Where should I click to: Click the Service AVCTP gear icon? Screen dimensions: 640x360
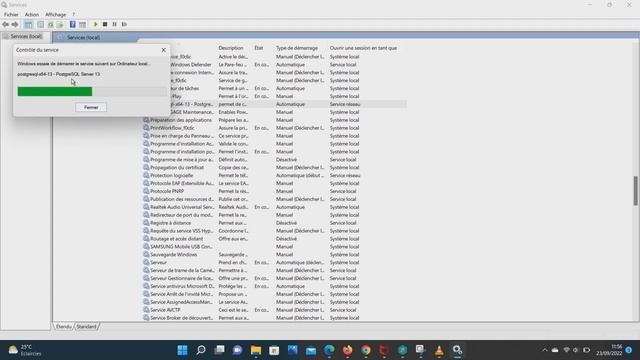pos(146,310)
